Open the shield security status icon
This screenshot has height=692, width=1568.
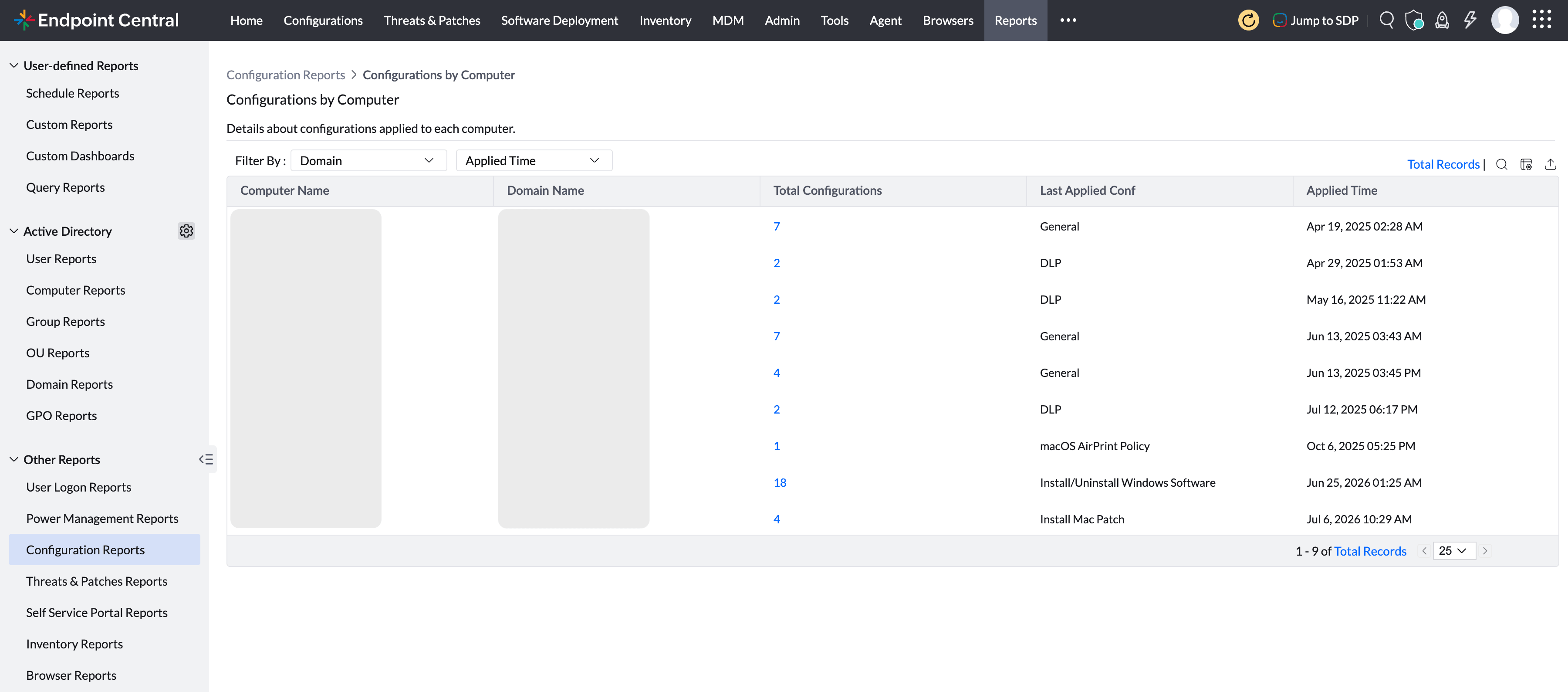(x=1414, y=20)
